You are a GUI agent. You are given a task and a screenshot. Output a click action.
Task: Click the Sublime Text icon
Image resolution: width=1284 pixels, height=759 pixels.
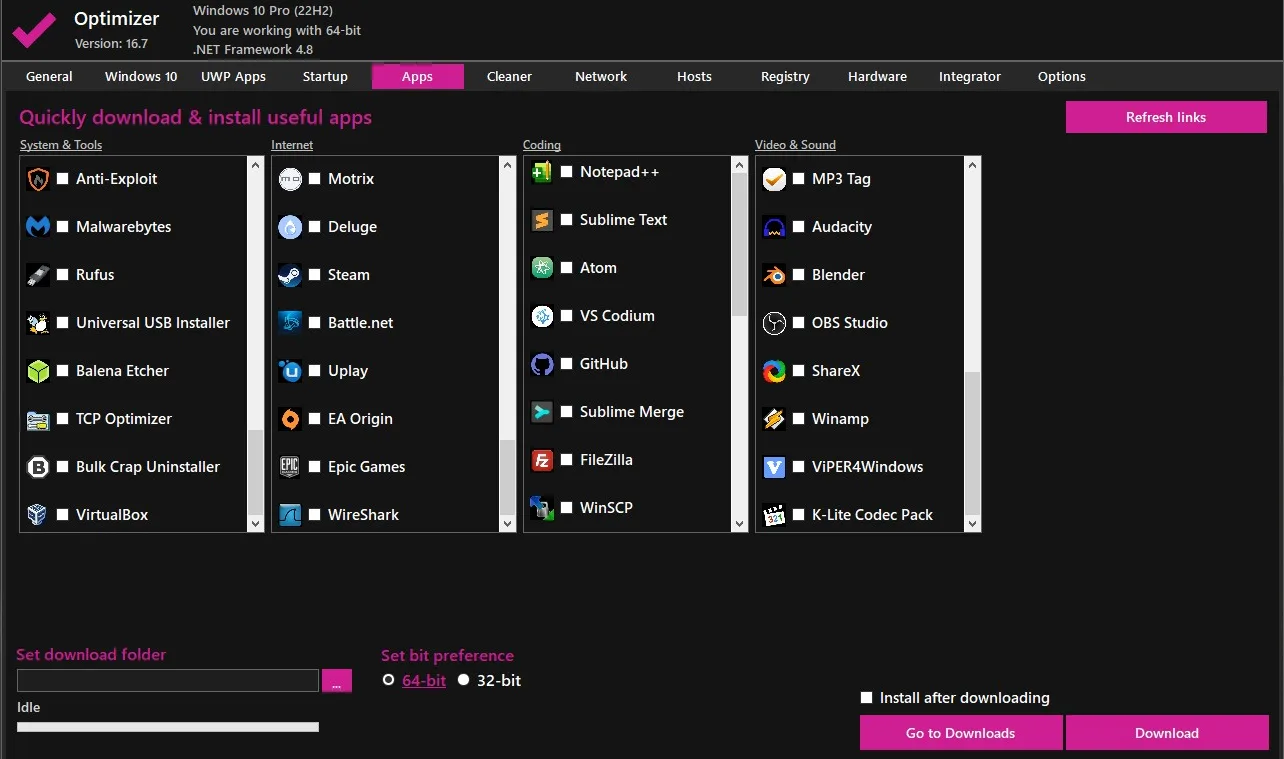click(x=542, y=220)
